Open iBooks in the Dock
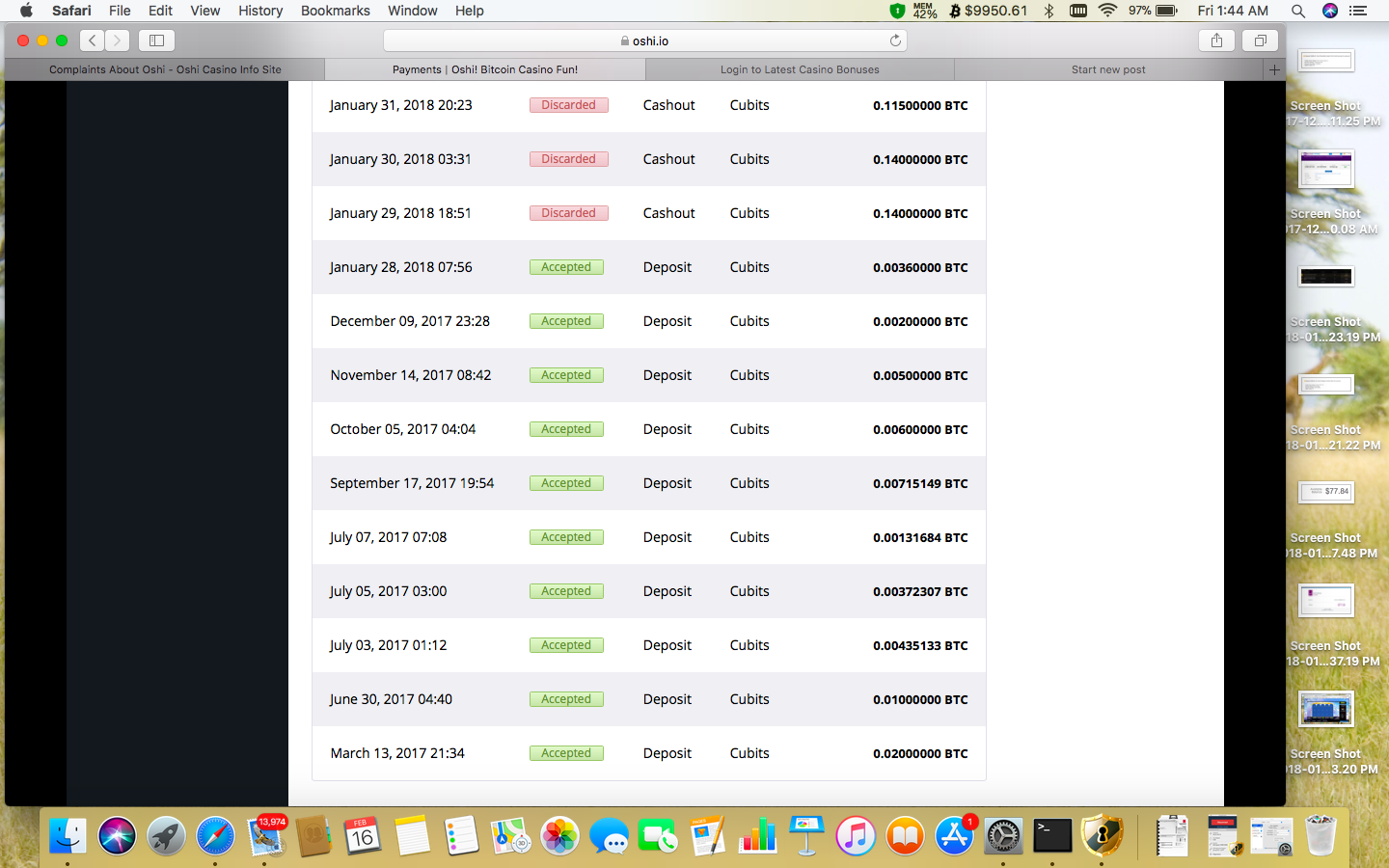1389x868 pixels. click(905, 835)
